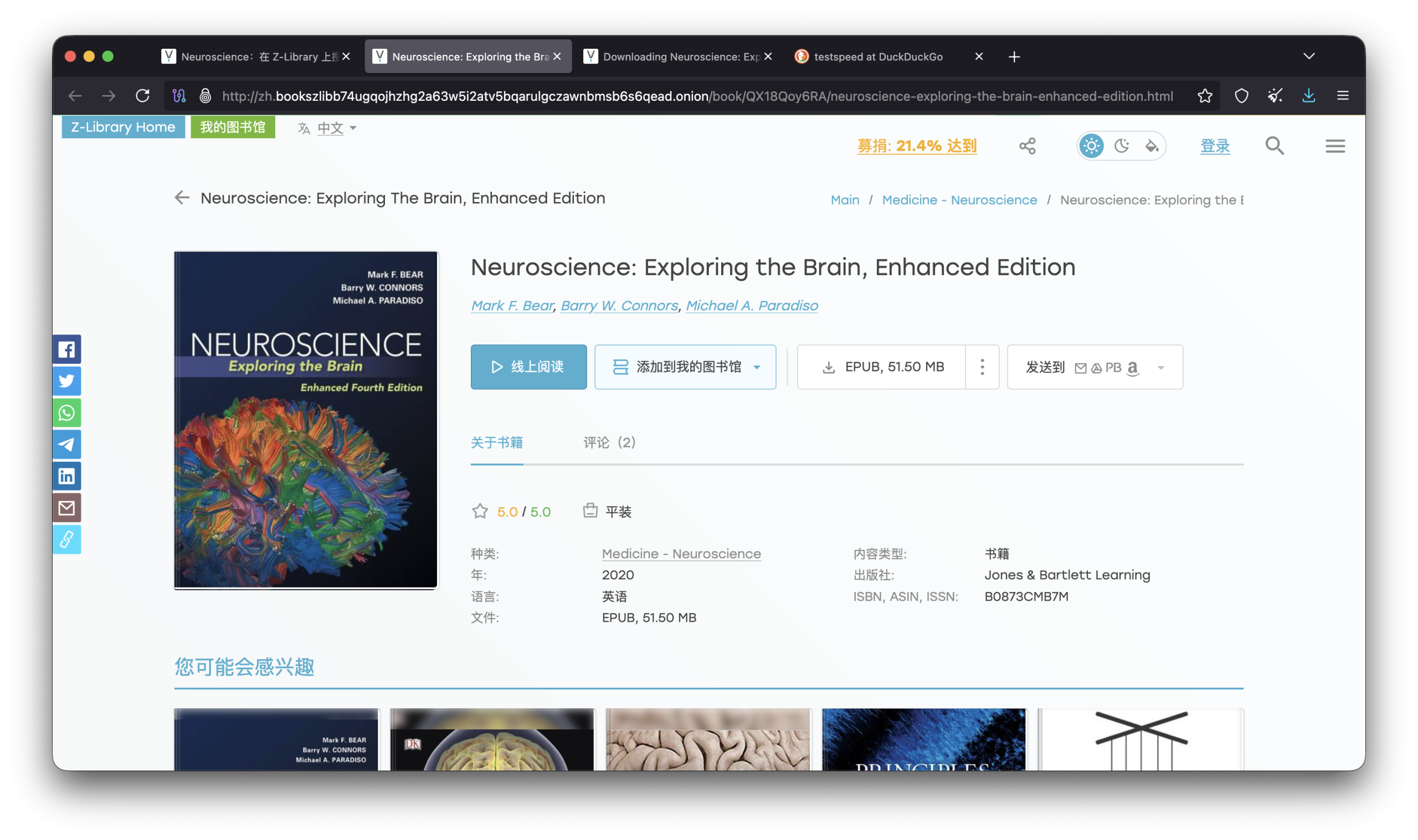Click the Neuroscience book cover image
Screen dimensions: 1418x840
tap(306, 420)
